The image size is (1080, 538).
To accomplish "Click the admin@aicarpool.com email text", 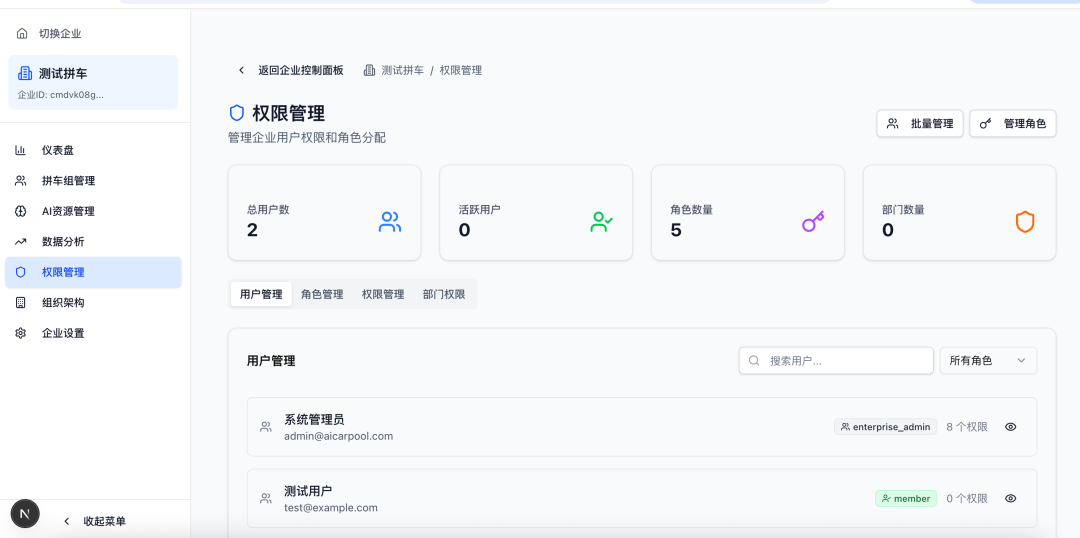I will coord(339,436).
